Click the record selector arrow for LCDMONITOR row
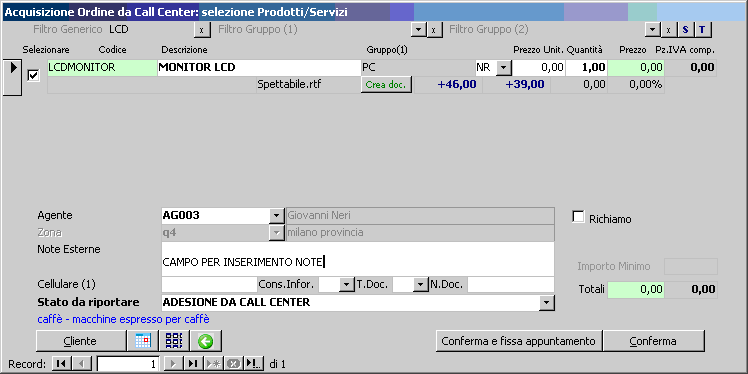 pos(13,77)
